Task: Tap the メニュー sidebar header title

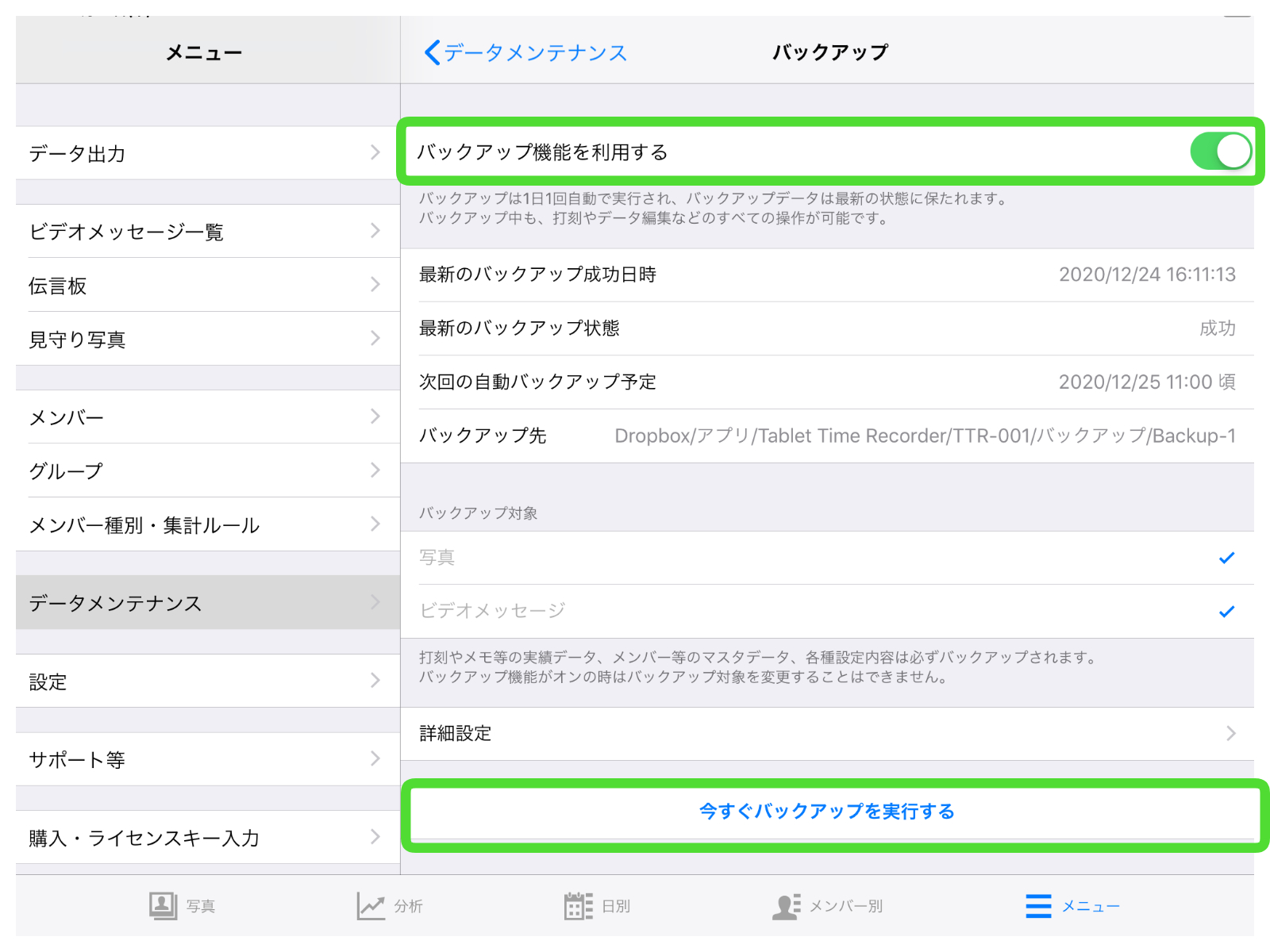Action: (x=204, y=53)
